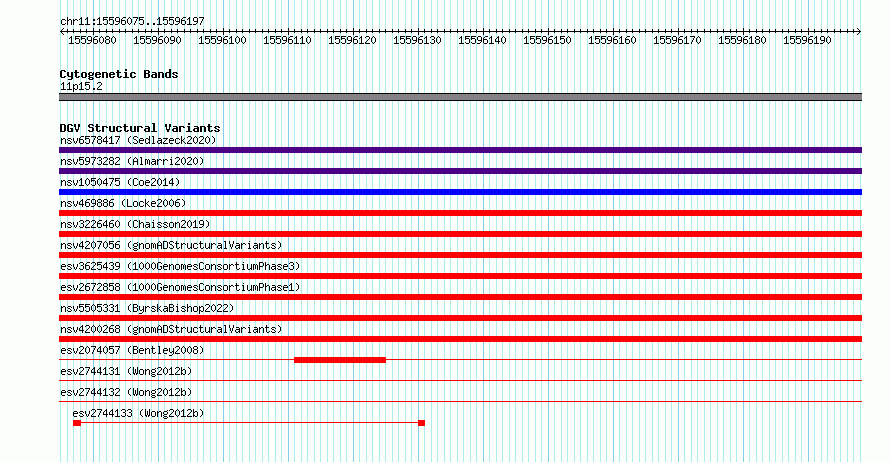
Task: Click ruler position 15596180
Action: (742, 40)
